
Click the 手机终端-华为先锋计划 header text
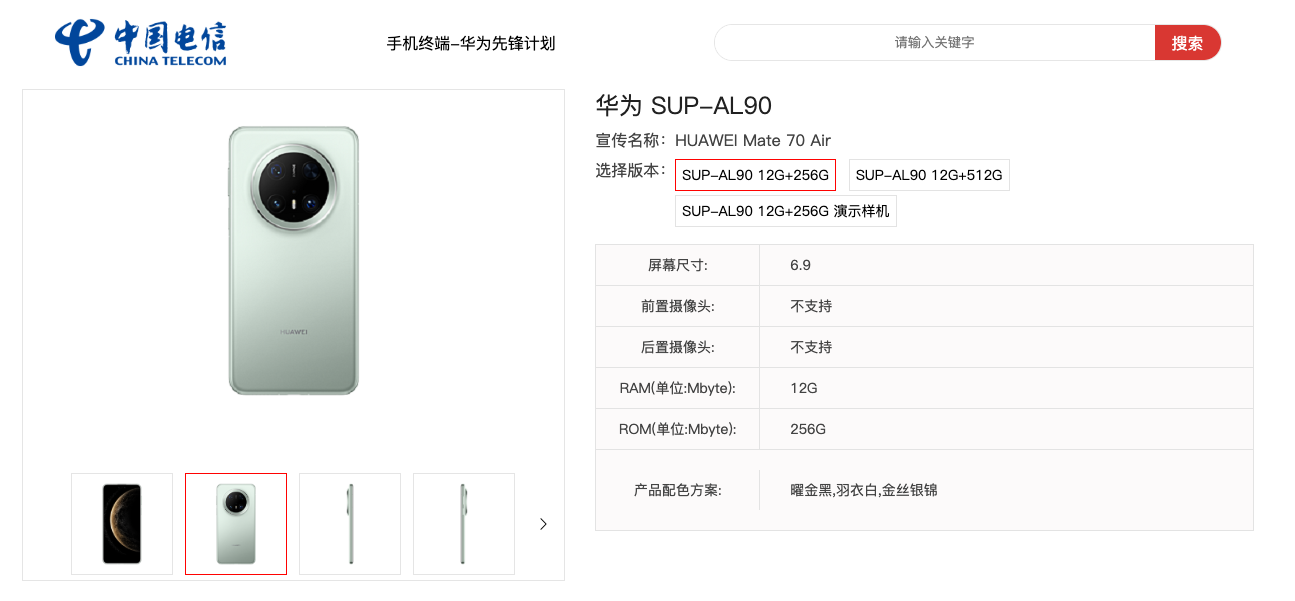click(470, 43)
